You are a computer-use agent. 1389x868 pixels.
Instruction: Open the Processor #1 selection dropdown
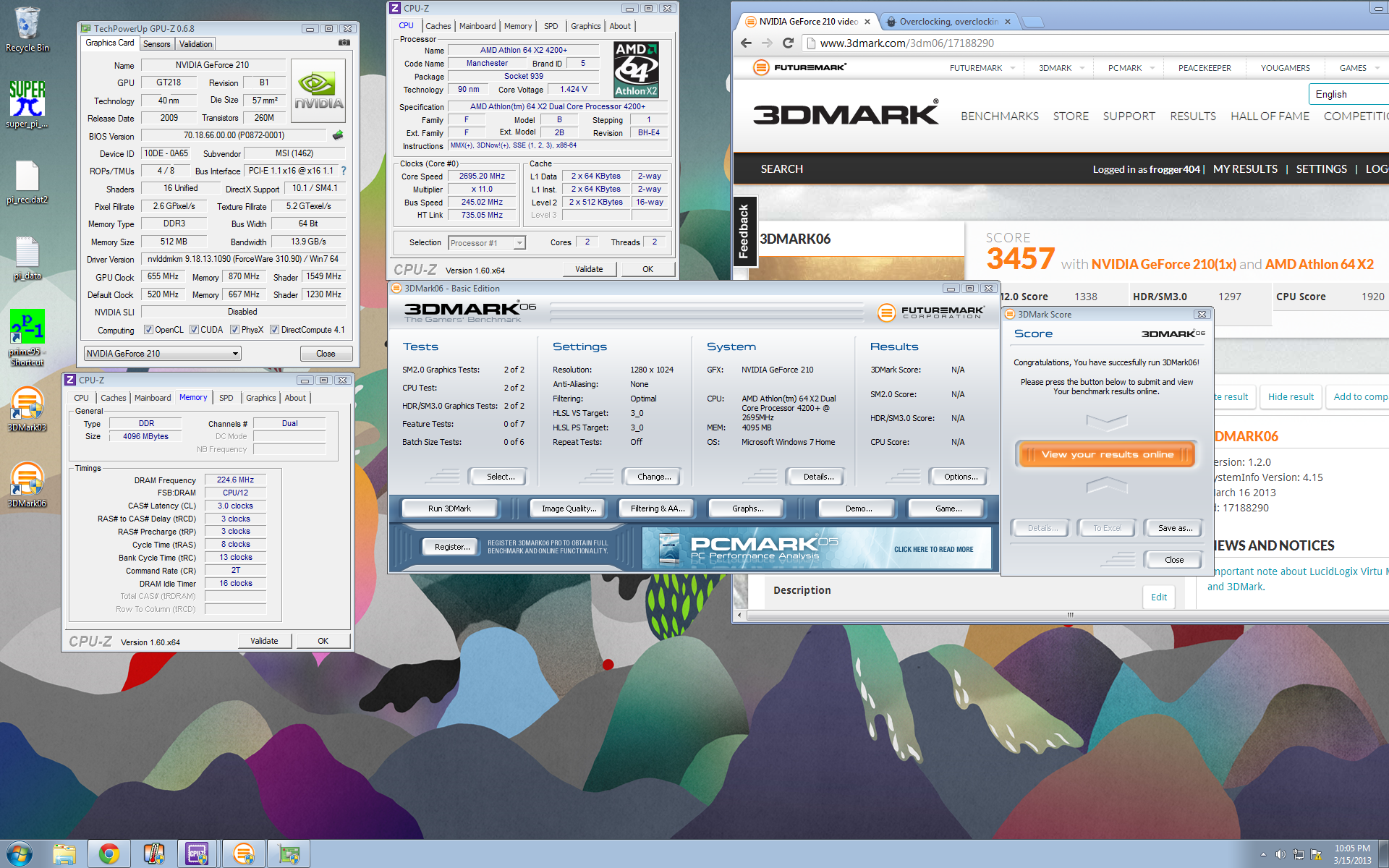coord(487,243)
